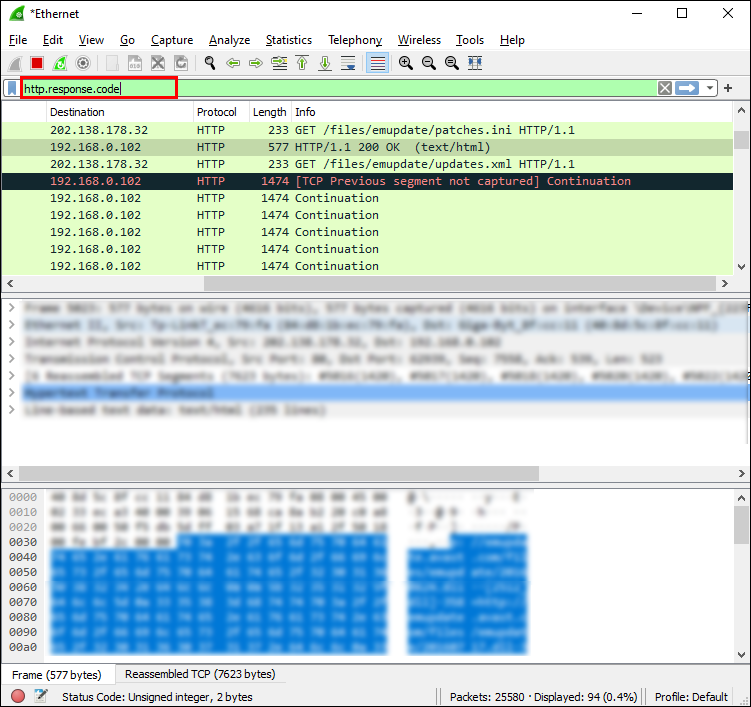Screen dimensions: 751x707
Task: Click the hex dump vertical scrollbar thumb
Action: click(x=741, y=525)
